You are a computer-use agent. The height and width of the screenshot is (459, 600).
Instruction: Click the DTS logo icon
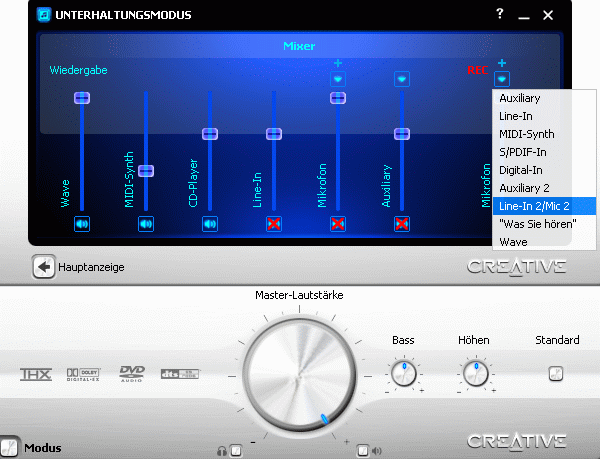click(x=180, y=374)
